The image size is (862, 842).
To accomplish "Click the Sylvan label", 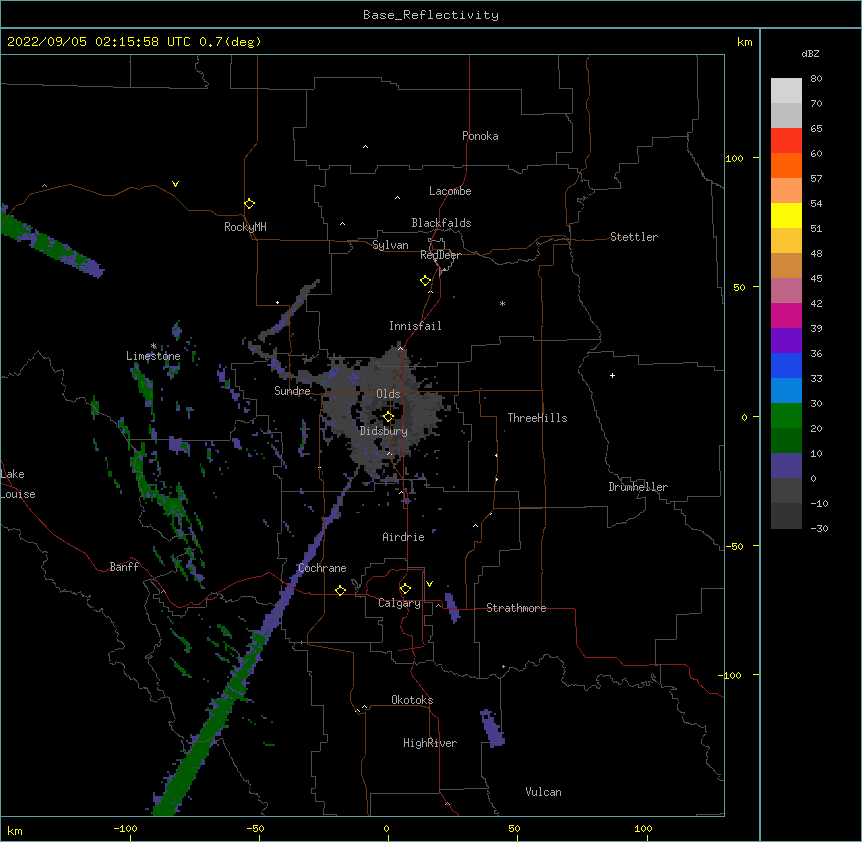I will (x=390, y=245).
